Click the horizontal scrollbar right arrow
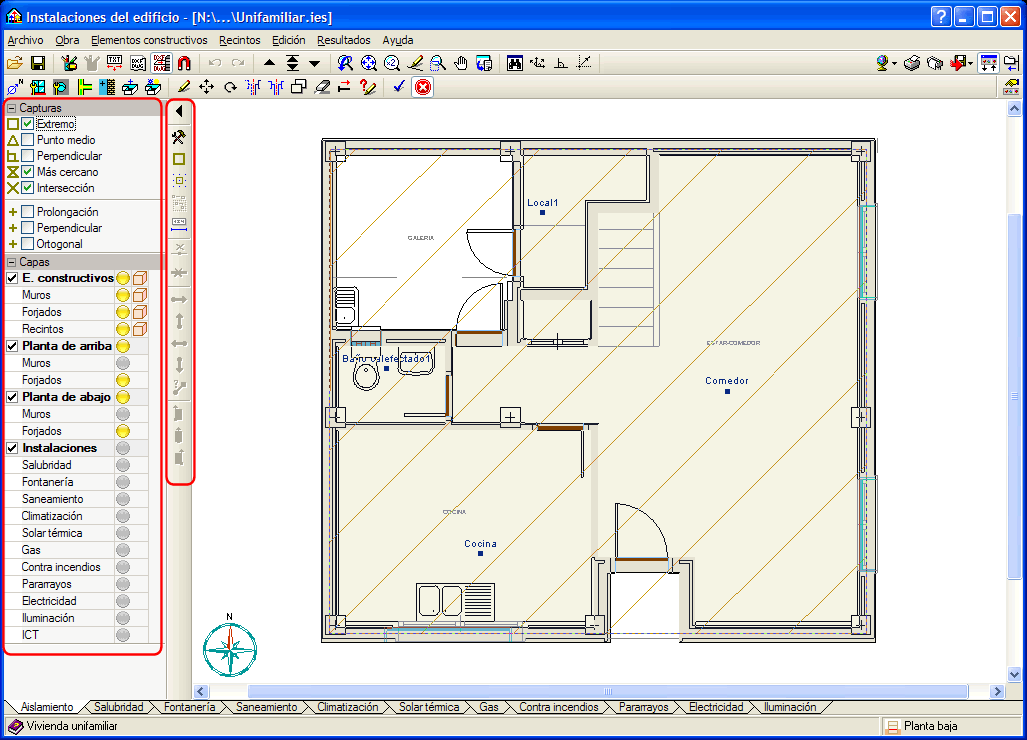This screenshot has height=740, width=1027. [998, 692]
